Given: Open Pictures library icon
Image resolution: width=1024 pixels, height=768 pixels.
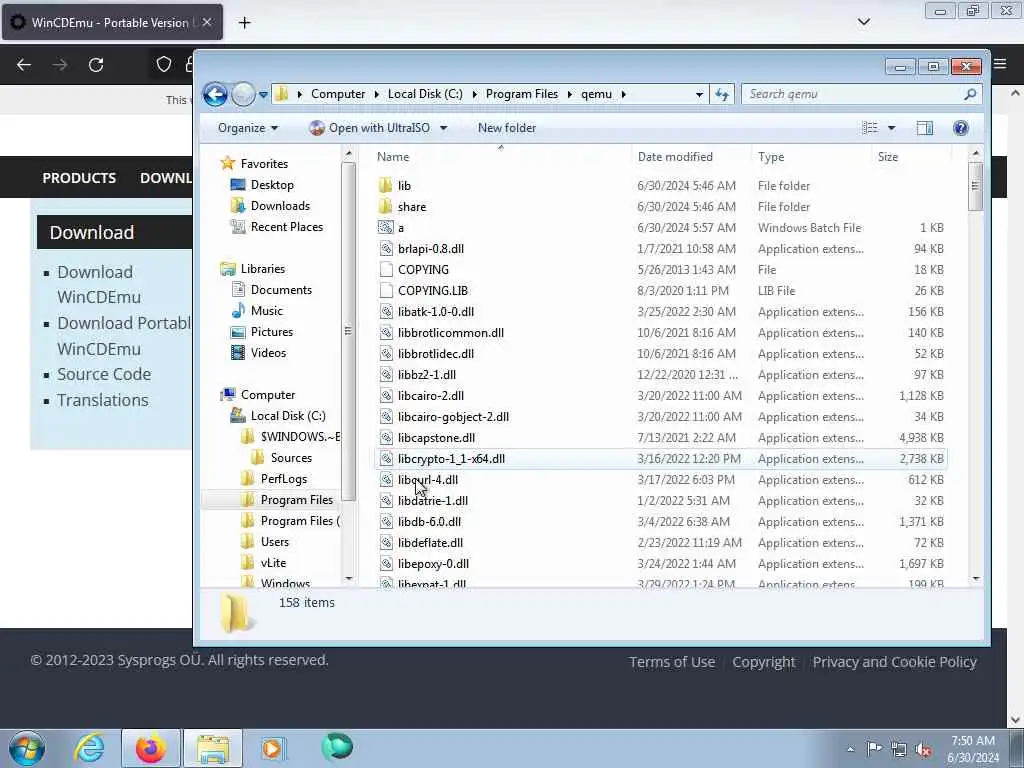Looking at the screenshot, I should pos(238,332).
